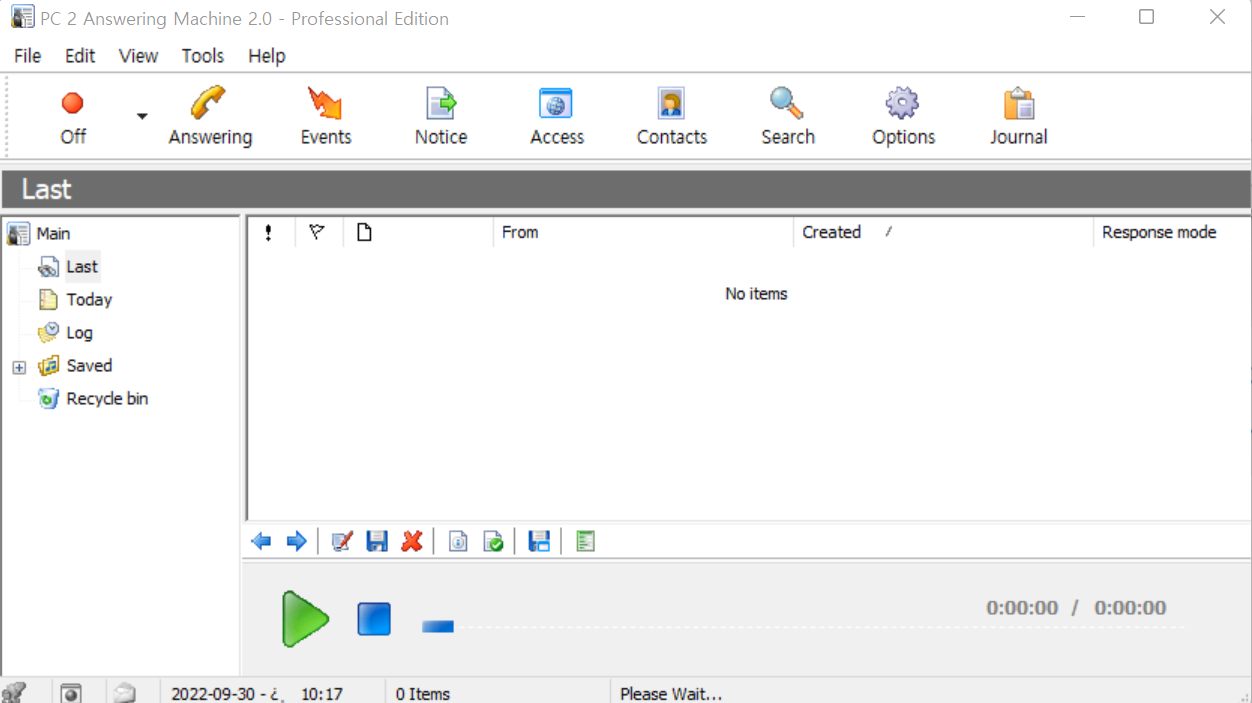Click the application icon in title bar

pos(22,17)
